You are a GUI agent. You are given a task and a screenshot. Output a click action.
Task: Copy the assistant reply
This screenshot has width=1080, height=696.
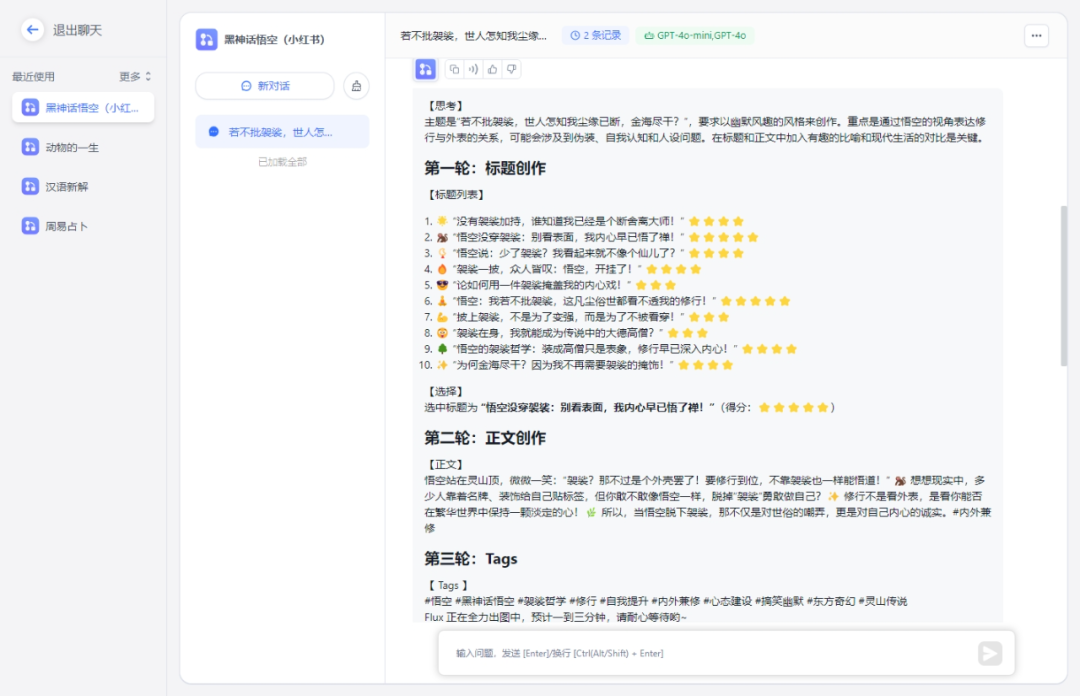pos(454,69)
